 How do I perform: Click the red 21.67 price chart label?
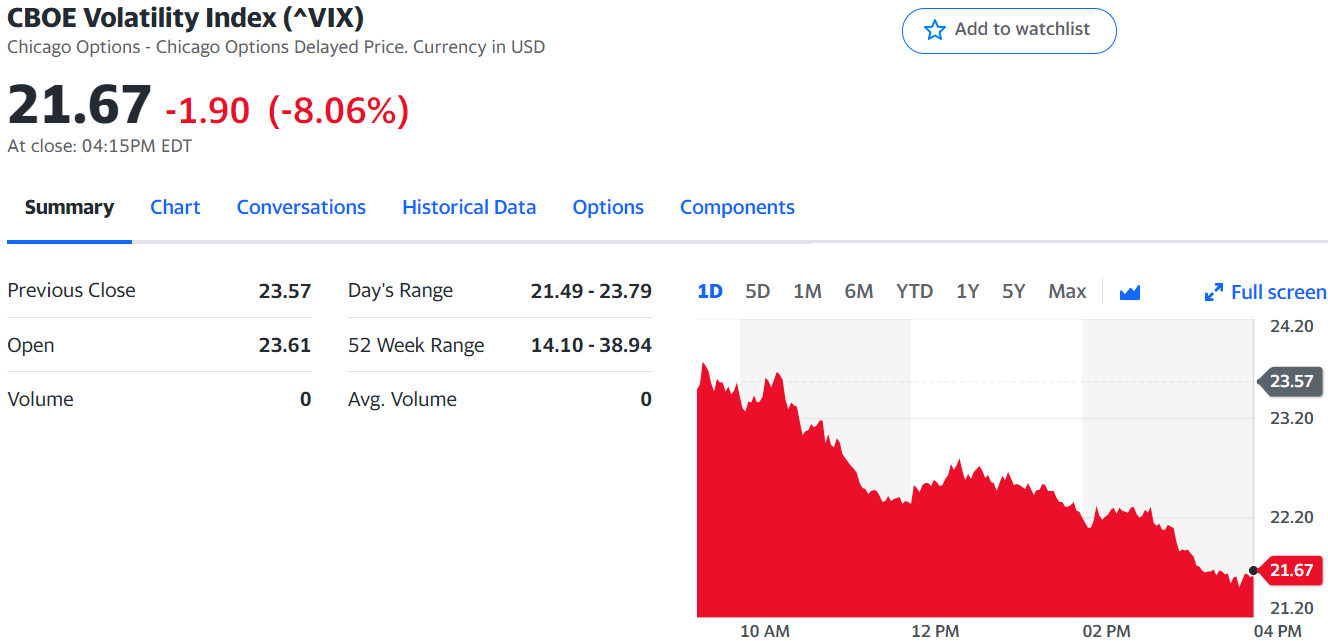[1289, 570]
